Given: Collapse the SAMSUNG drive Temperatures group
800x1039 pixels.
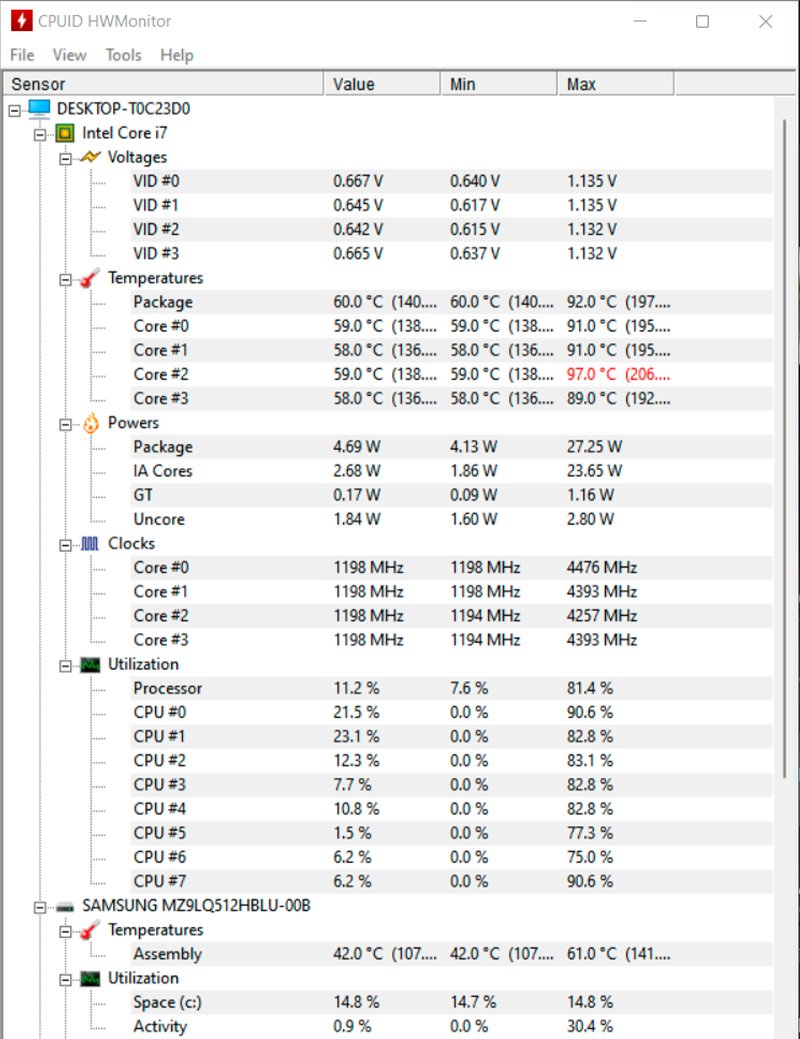Looking at the screenshot, I should click(x=66, y=932).
